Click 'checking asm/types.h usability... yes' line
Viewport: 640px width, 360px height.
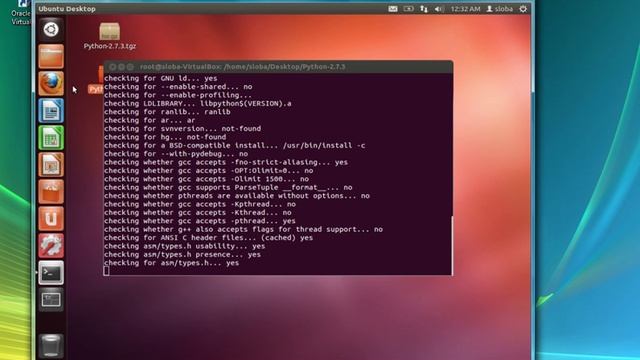pos(184,246)
